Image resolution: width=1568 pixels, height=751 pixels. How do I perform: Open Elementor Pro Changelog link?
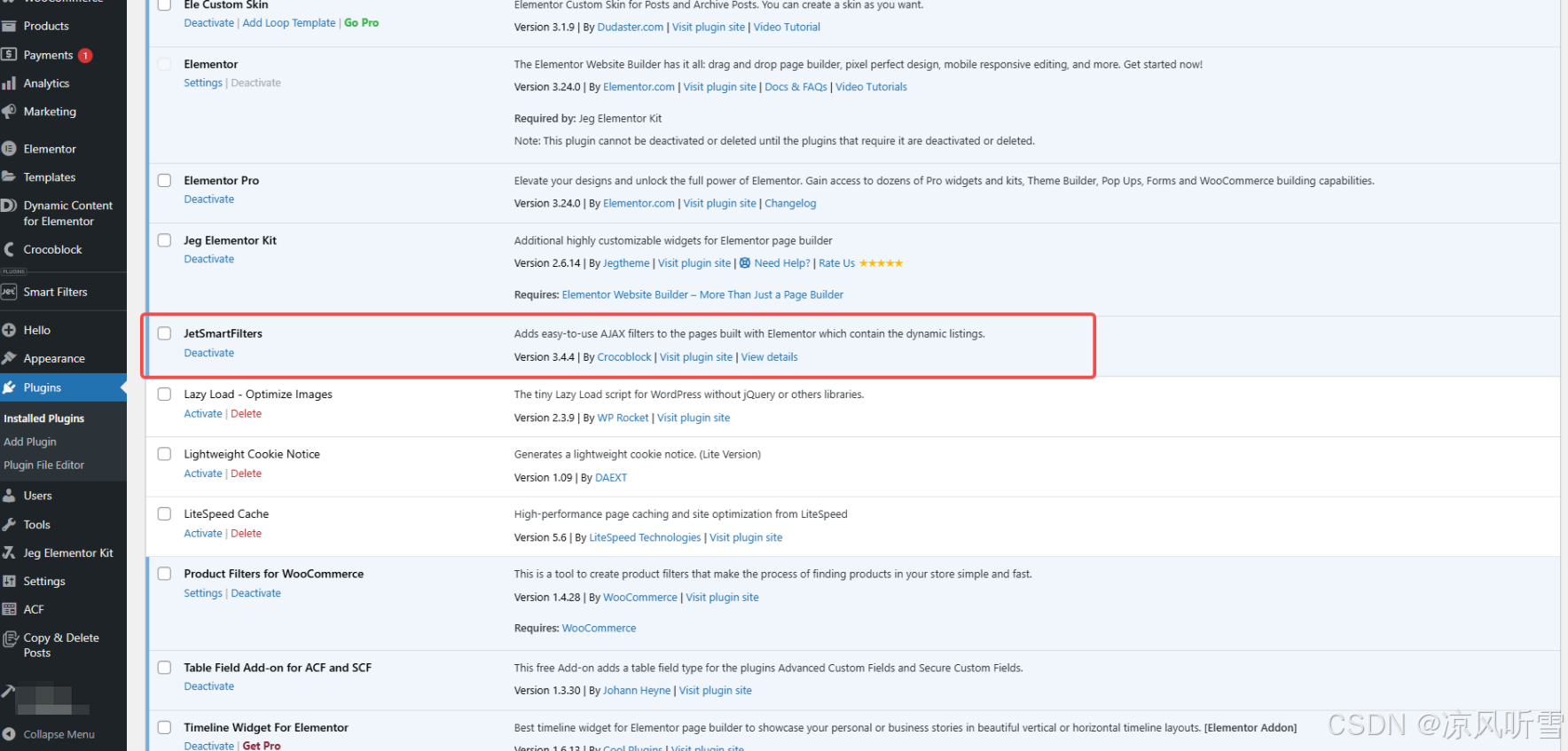point(790,204)
